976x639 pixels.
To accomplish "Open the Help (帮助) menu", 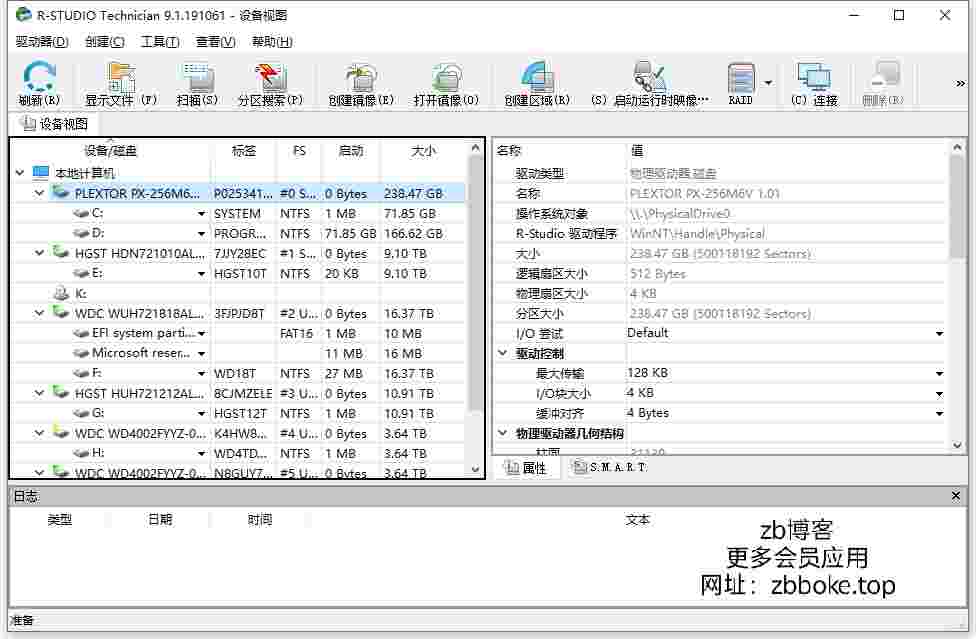I will point(272,42).
